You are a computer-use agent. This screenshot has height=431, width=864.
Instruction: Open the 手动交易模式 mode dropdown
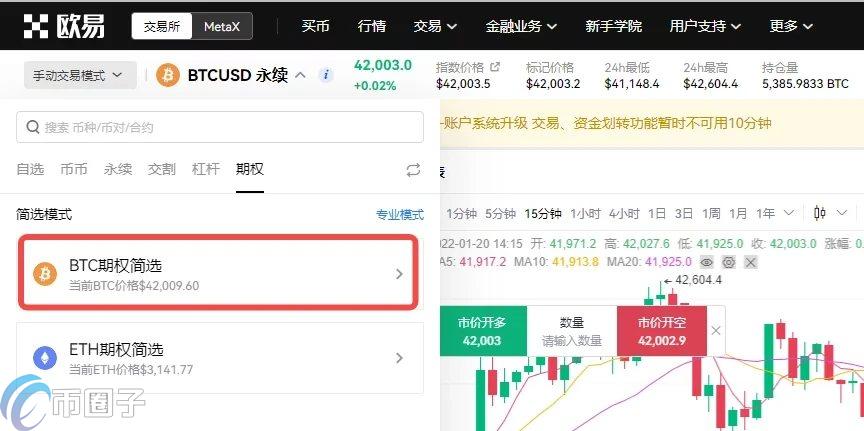(80, 75)
